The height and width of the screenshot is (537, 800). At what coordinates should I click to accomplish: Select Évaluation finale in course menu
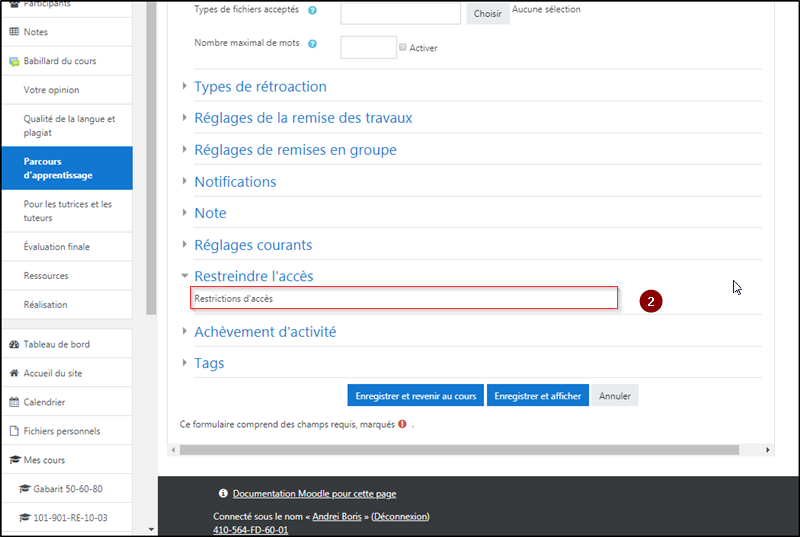[57, 247]
